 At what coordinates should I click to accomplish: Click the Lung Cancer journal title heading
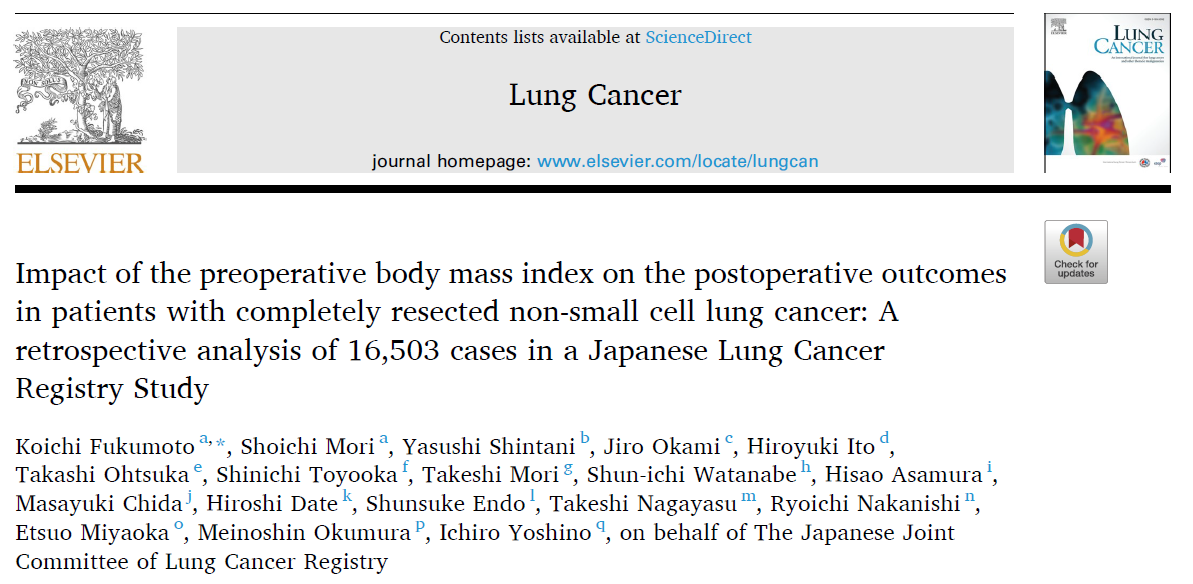click(595, 95)
